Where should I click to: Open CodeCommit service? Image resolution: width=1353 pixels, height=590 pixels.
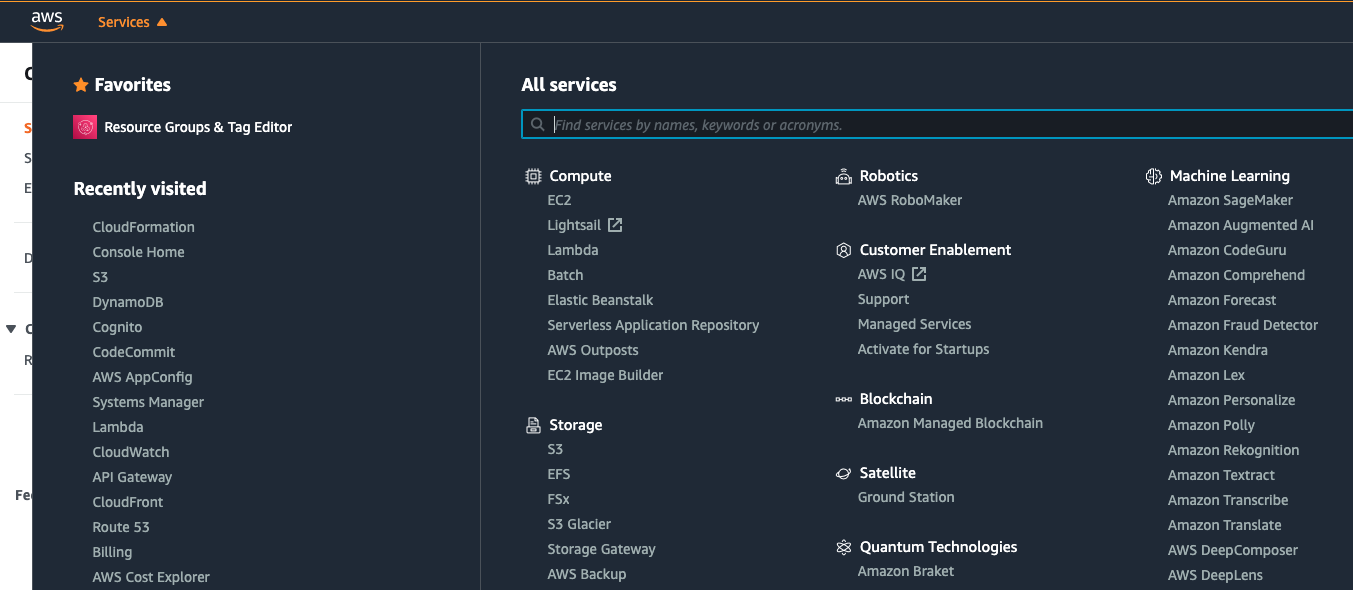click(x=133, y=352)
